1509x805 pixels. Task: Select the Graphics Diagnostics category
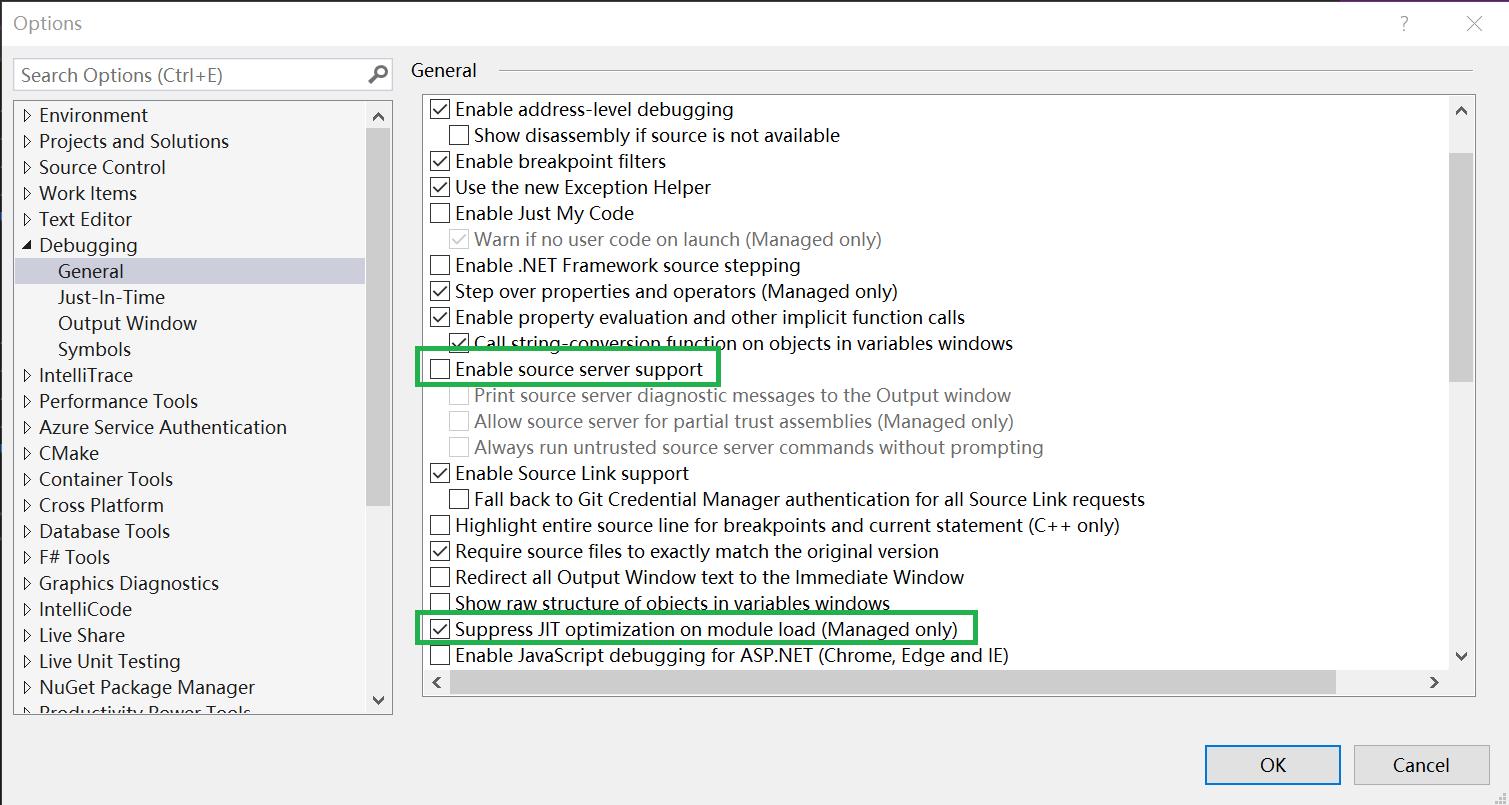click(129, 583)
